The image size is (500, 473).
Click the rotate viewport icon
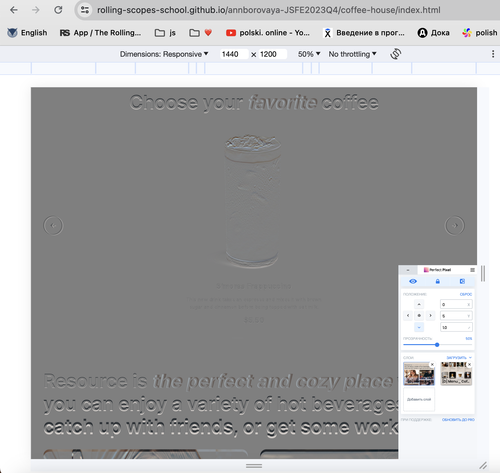pos(396,54)
